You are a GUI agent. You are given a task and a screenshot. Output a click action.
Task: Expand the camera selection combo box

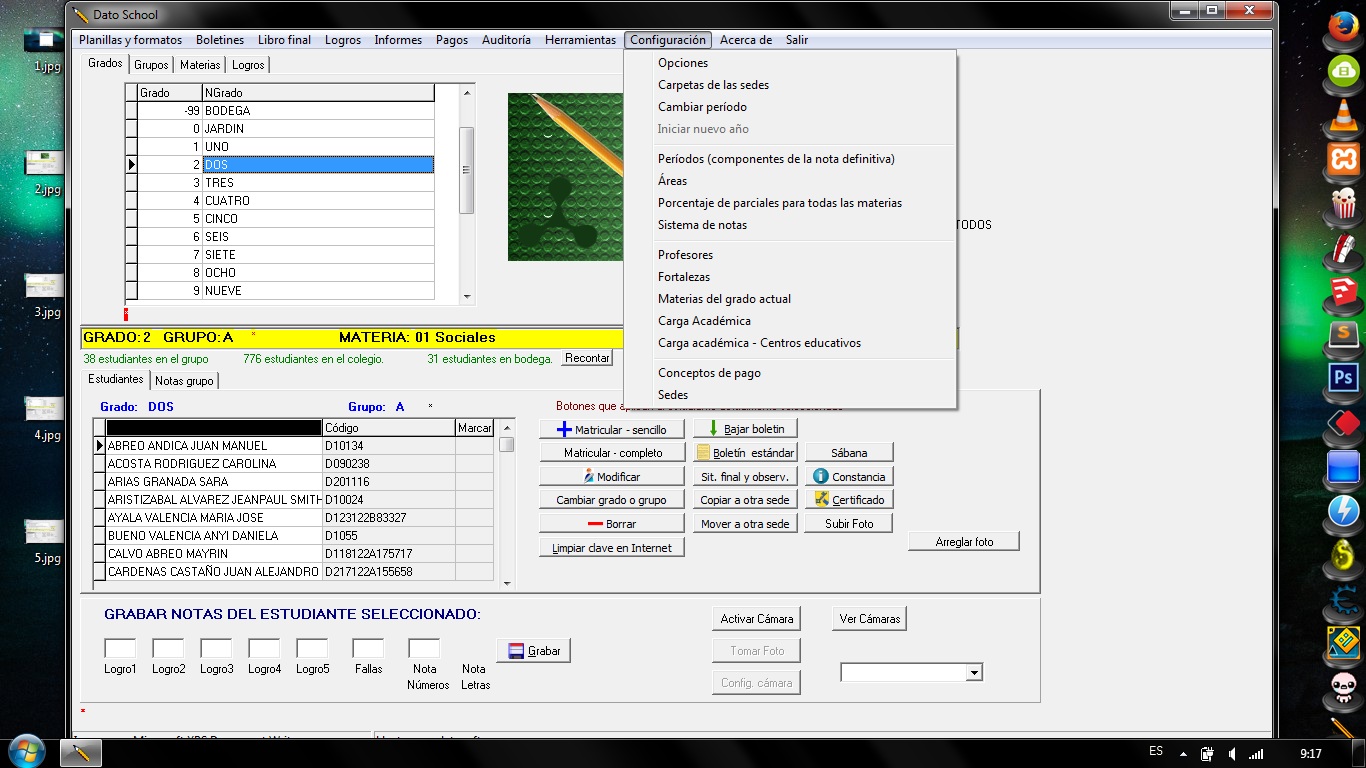tap(973, 674)
